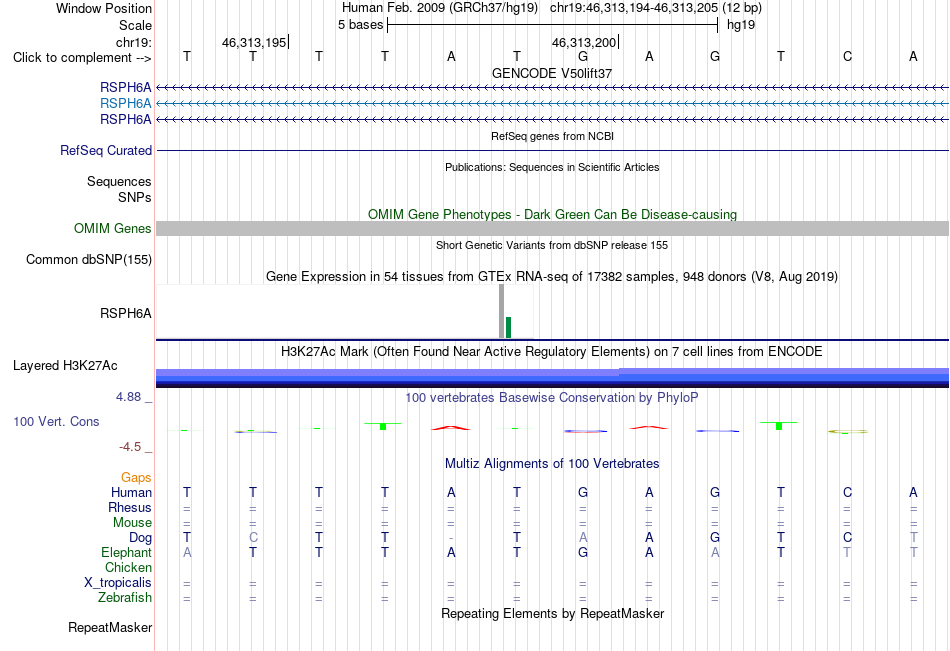Click the '5 bases' scale bar label

[x=360, y=25]
